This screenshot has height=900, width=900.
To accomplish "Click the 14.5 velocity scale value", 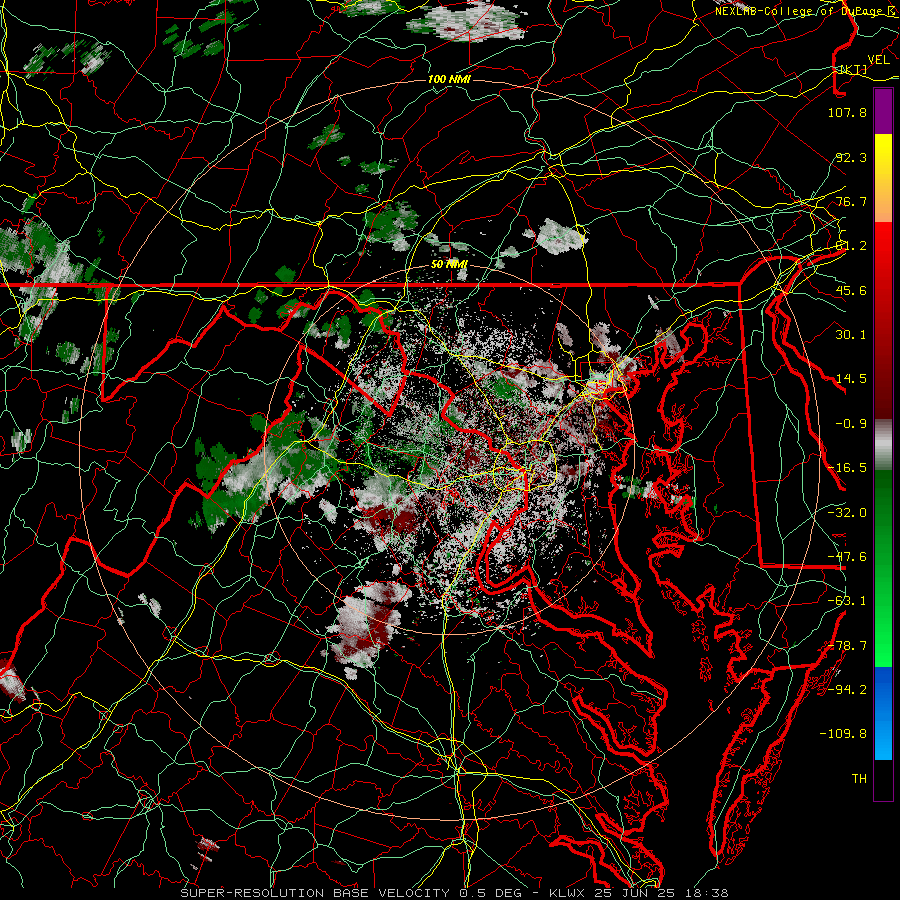I will coord(851,379).
